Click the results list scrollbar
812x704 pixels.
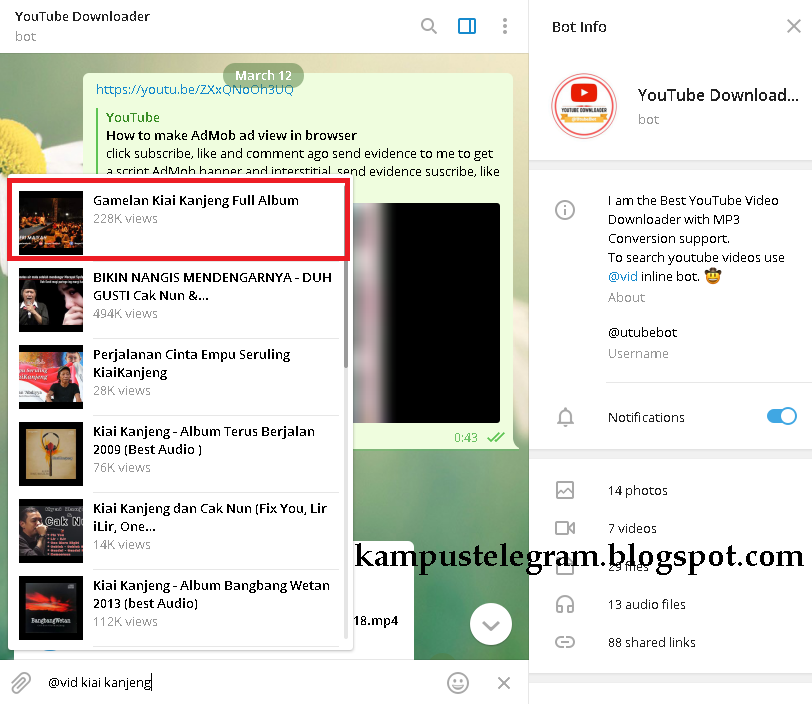[x=345, y=313]
